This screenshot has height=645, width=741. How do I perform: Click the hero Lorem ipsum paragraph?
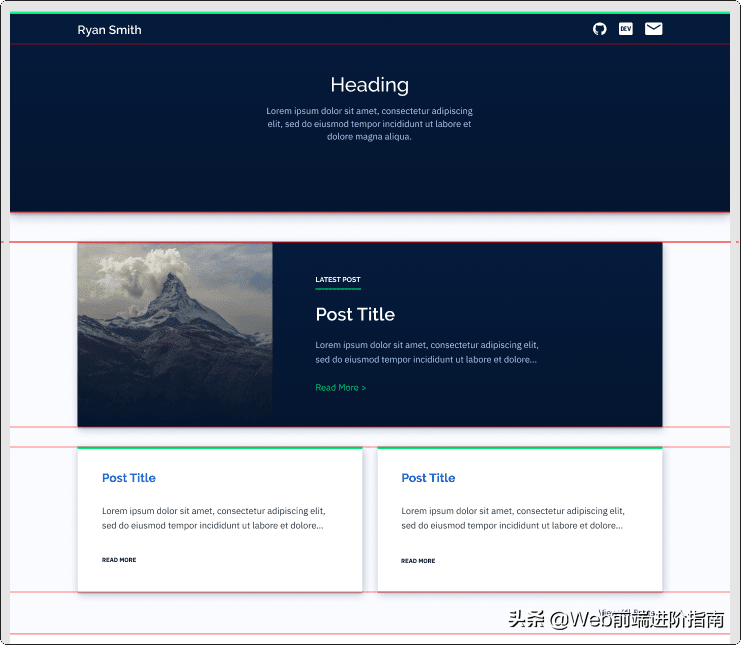click(x=369, y=124)
